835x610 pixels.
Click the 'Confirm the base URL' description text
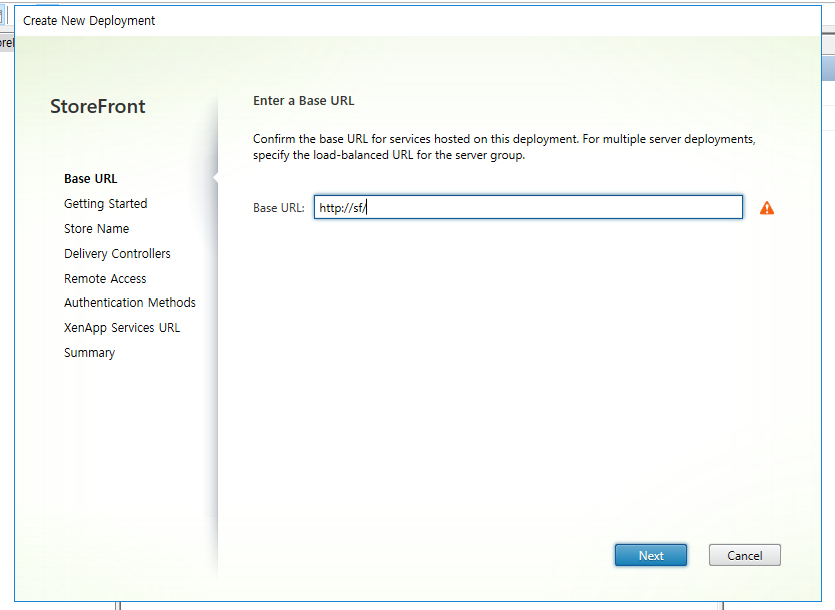pyautogui.click(x=504, y=147)
